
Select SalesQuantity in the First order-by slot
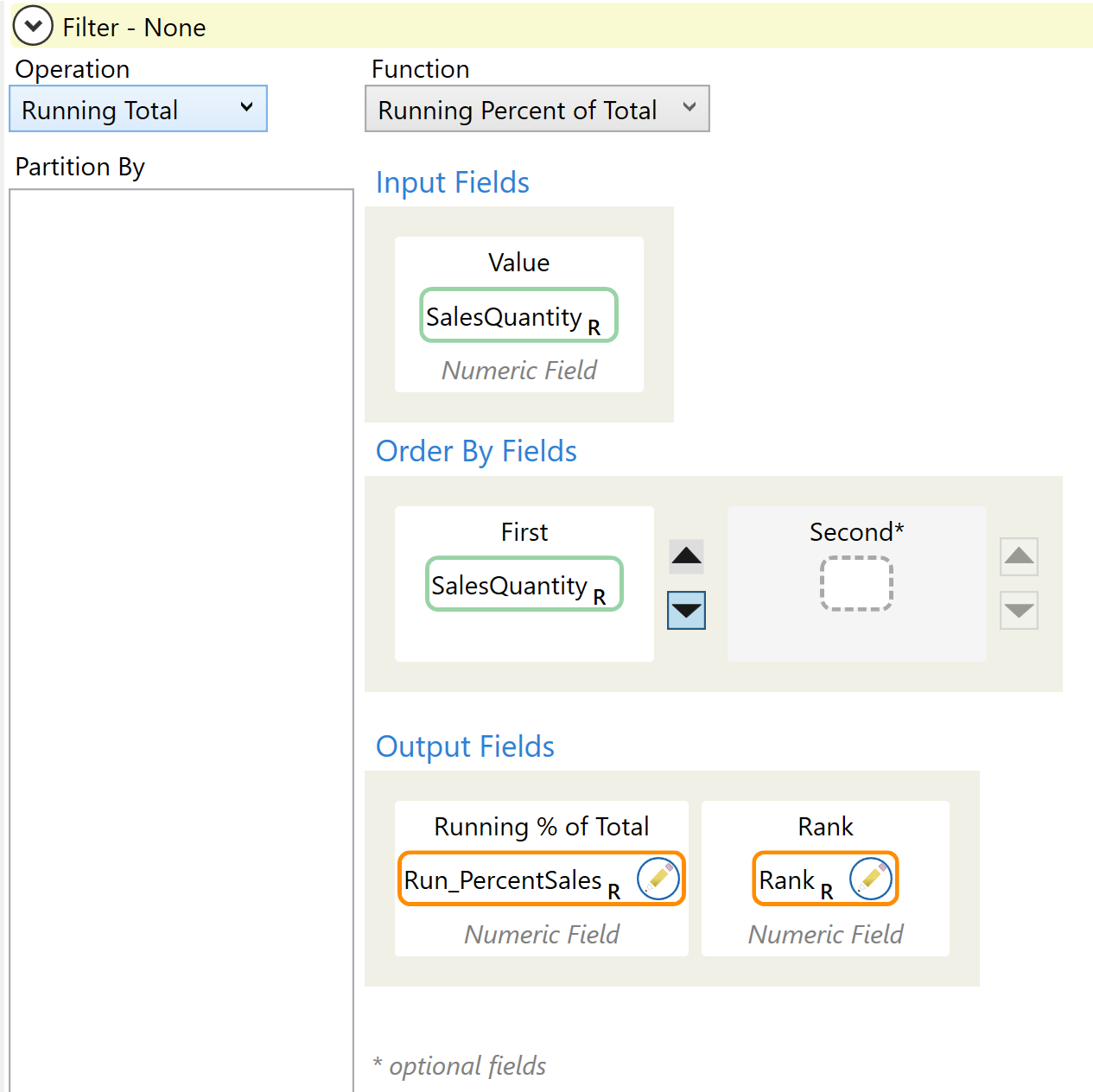tap(524, 585)
